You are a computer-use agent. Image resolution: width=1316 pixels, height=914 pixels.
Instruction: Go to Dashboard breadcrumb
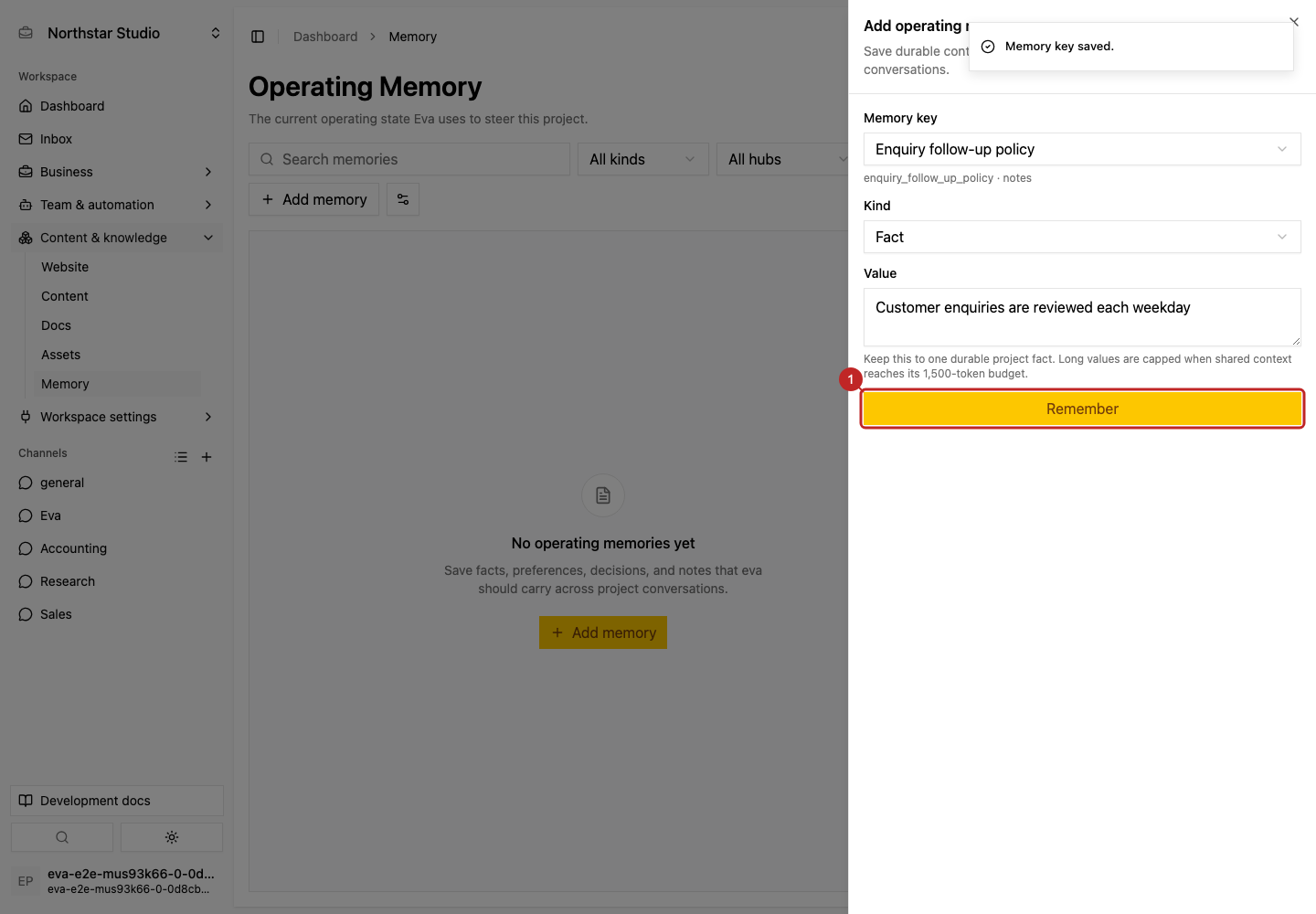(325, 37)
